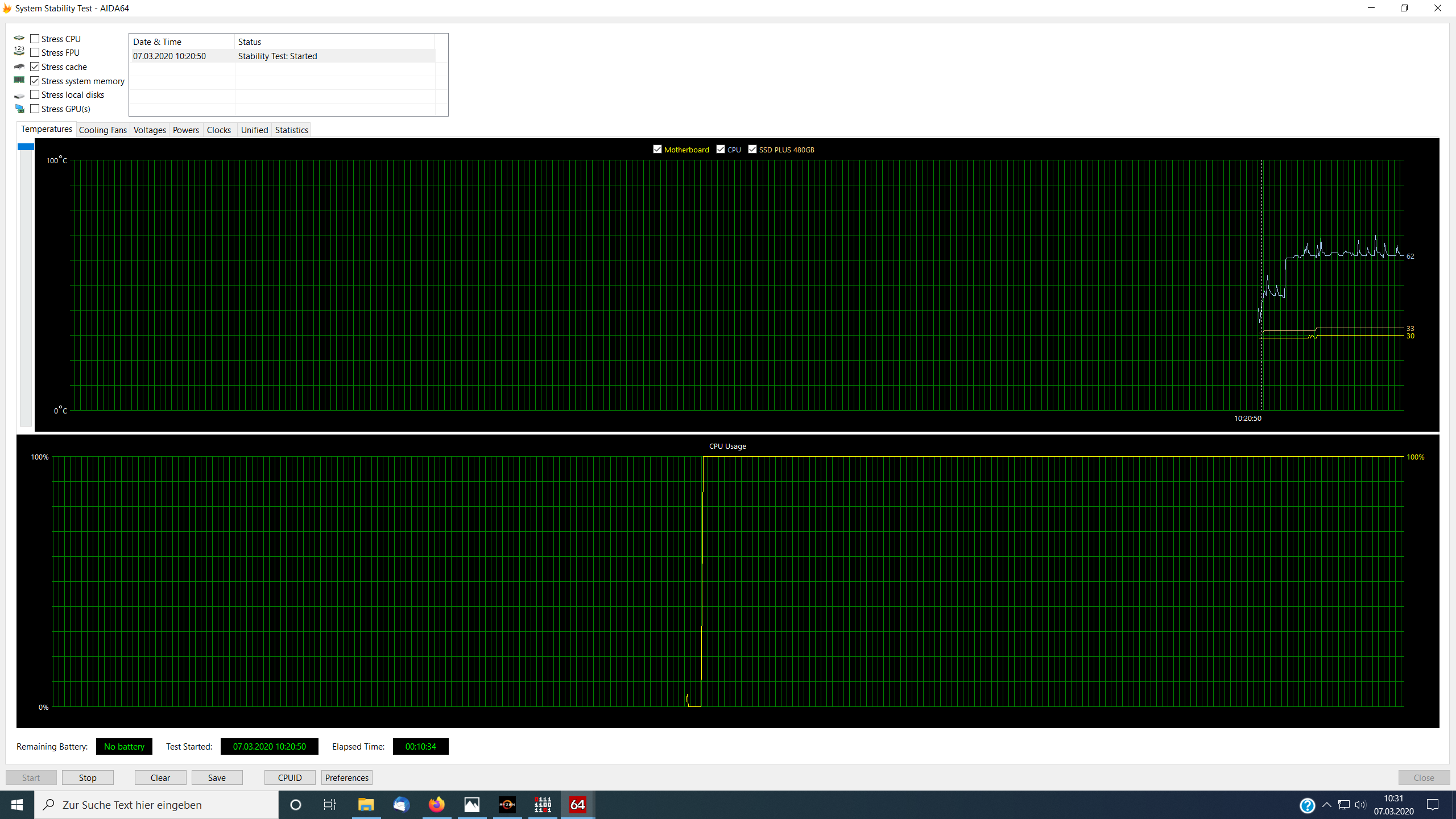The image size is (1456, 819).
Task: Open Thunderbird mail taskbar icon
Action: click(x=402, y=805)
